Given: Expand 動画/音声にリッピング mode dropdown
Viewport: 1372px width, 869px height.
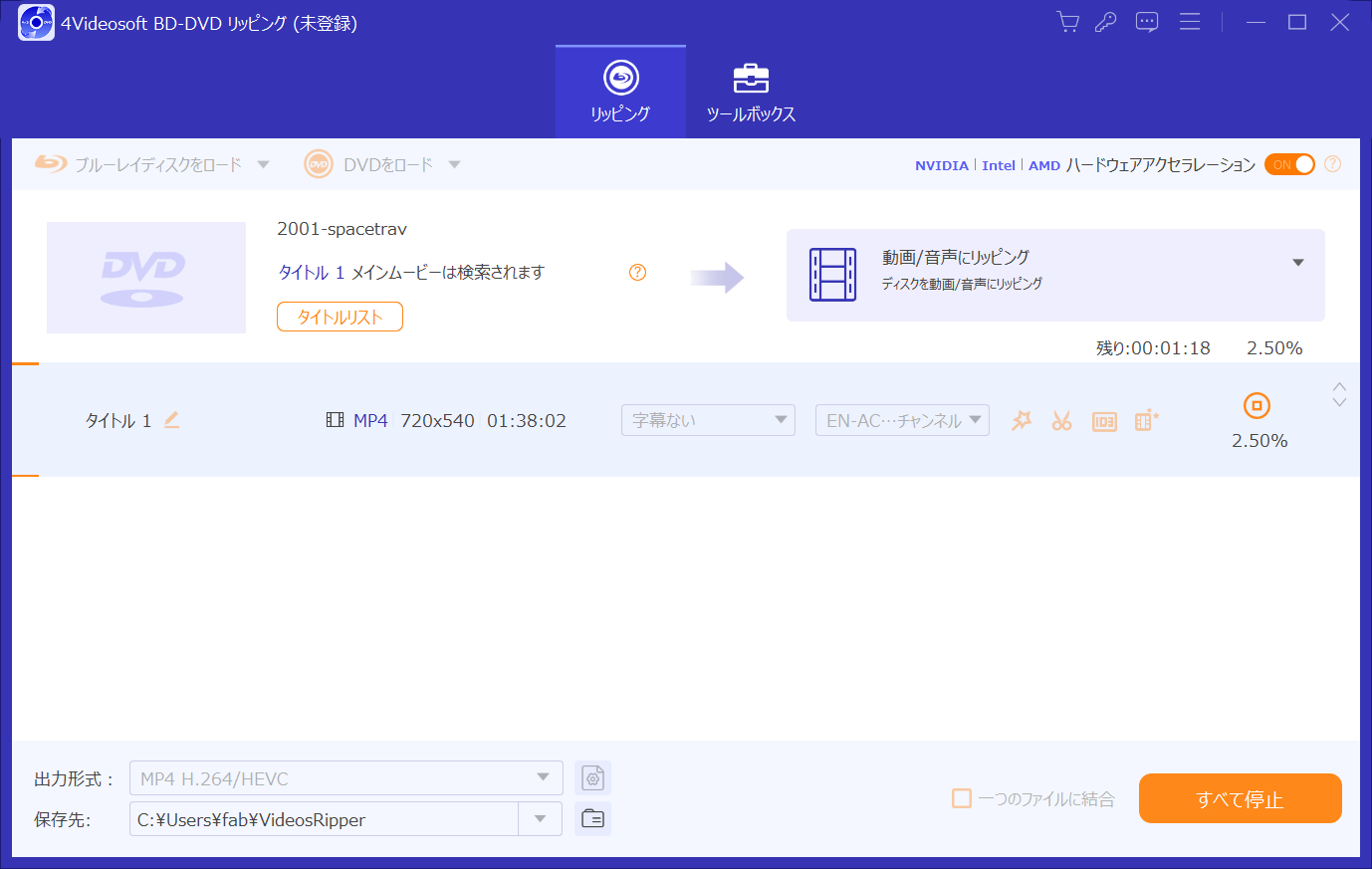Looking at the screenshot, I should pyautogui.click(x=1298, y=263).
